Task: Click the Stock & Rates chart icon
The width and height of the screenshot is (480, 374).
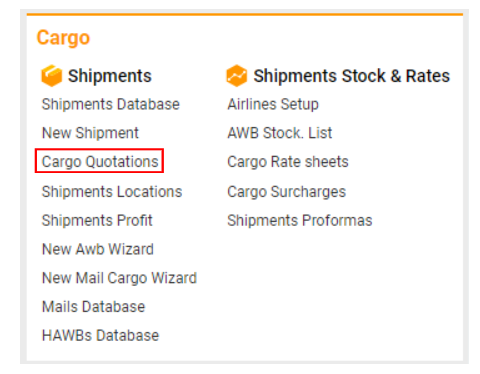Action: coord(236,76)
